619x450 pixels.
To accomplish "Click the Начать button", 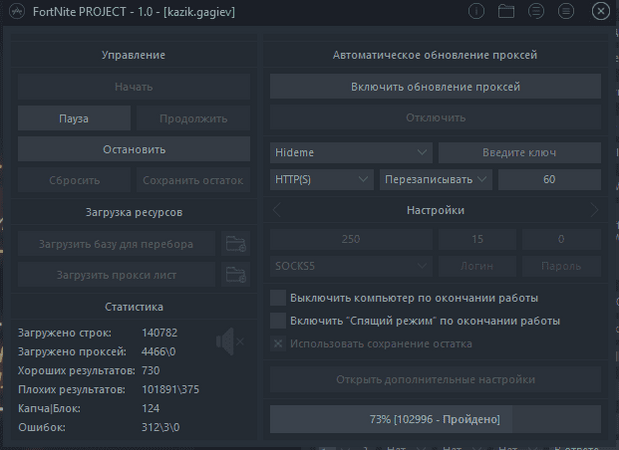I will click(x=134, y=86).
